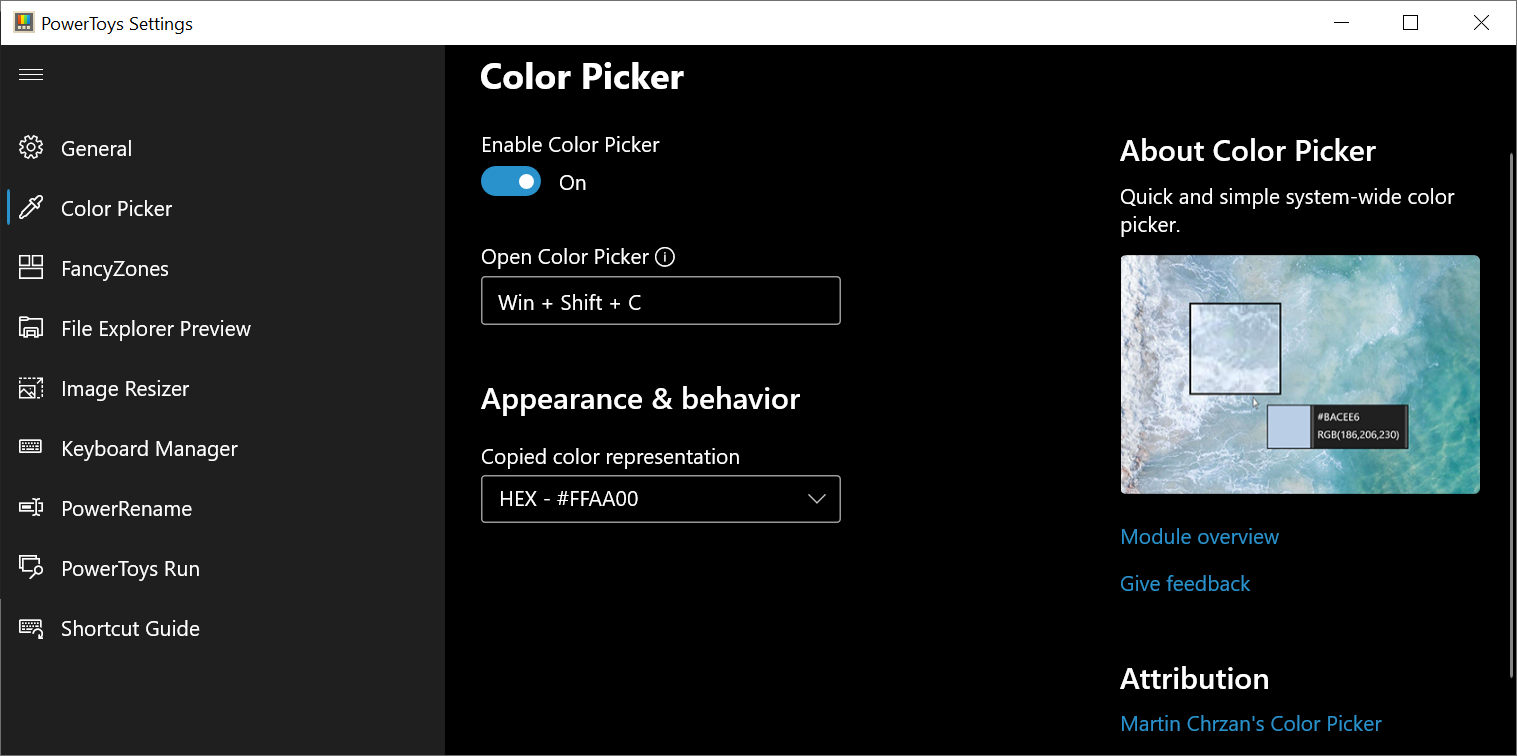Disable the Color Picker toggle
The width and height of the screenshot is (1517, 756).
(x=511, y=181)
